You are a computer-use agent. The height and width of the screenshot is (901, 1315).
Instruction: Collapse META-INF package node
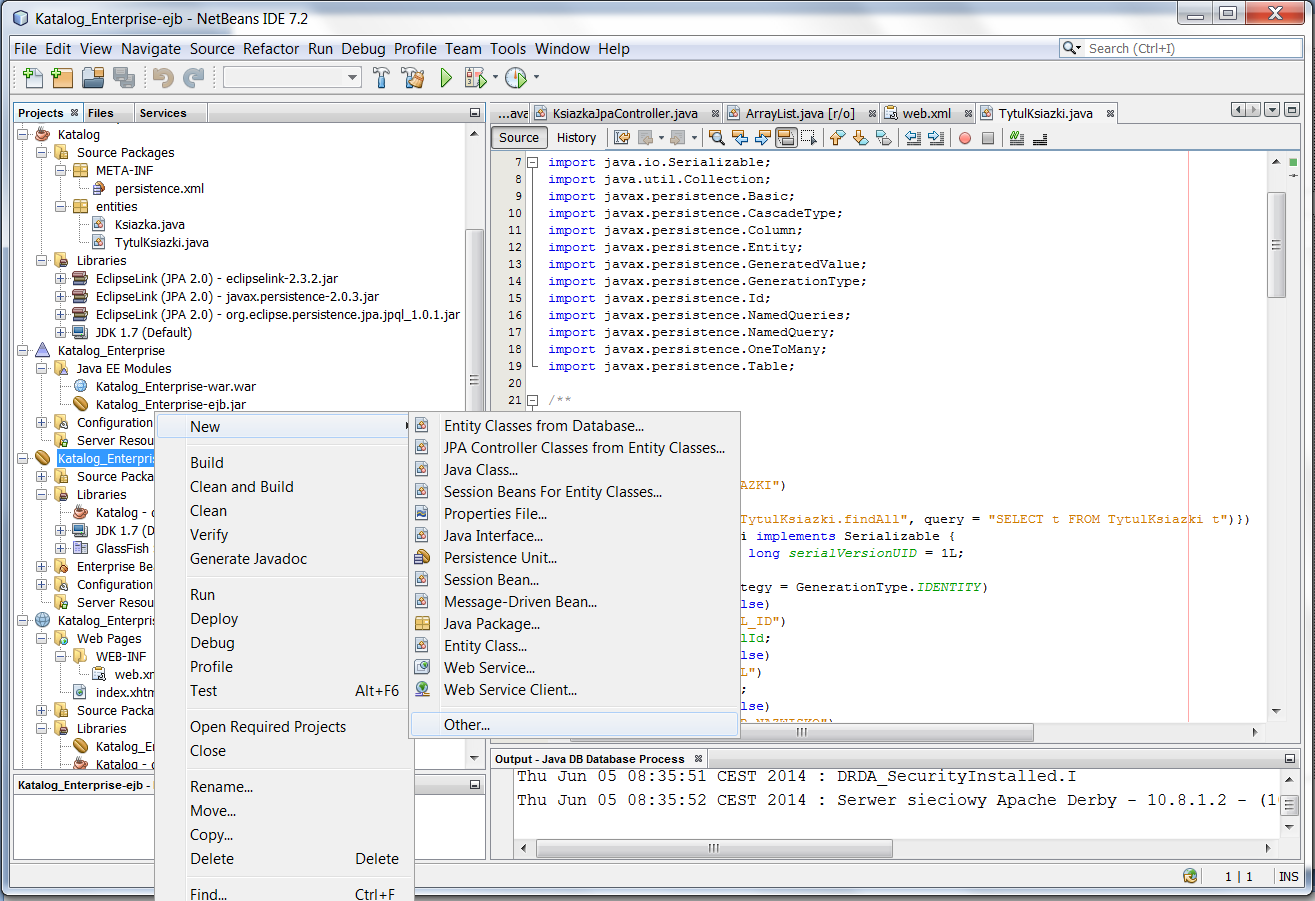click(x=62, y=170)
